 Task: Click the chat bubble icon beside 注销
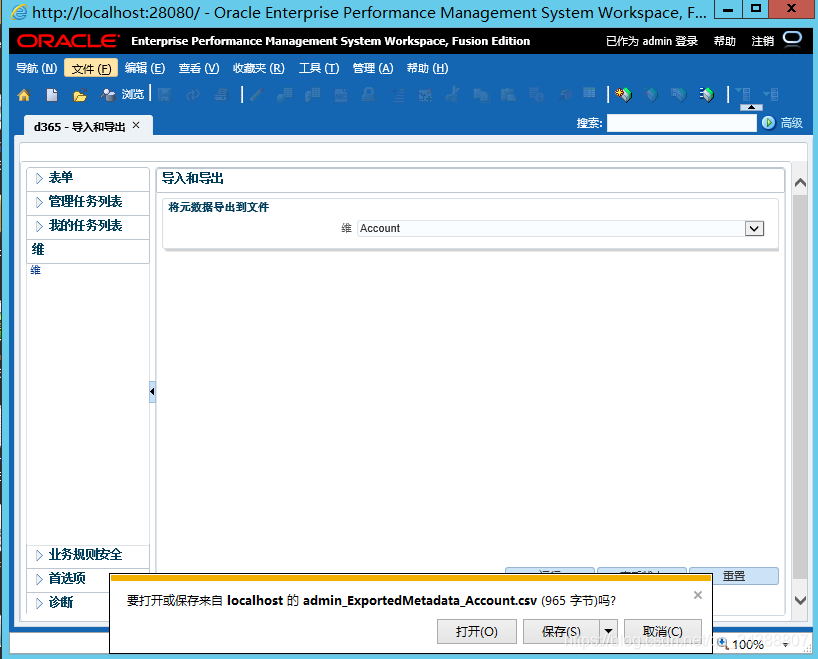pos(792,40)
